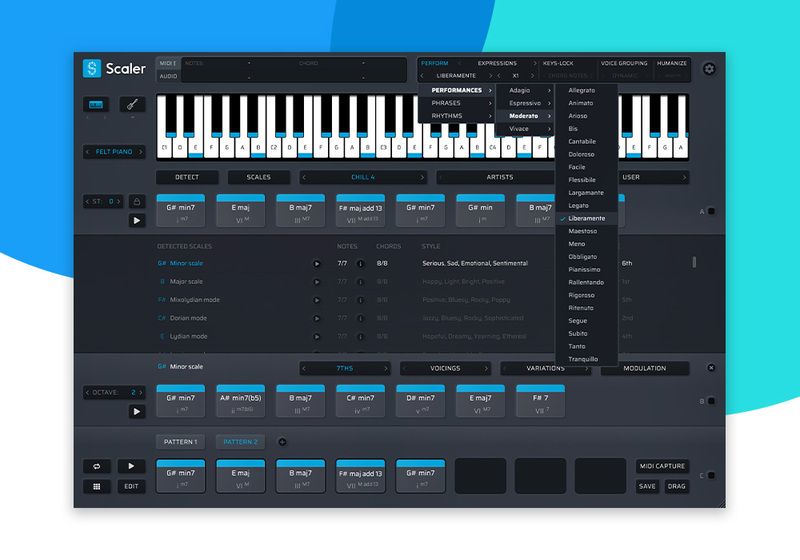The image size is (800, 560).
Task: Play section A chord progression
Action: click(x=137, y=220)
